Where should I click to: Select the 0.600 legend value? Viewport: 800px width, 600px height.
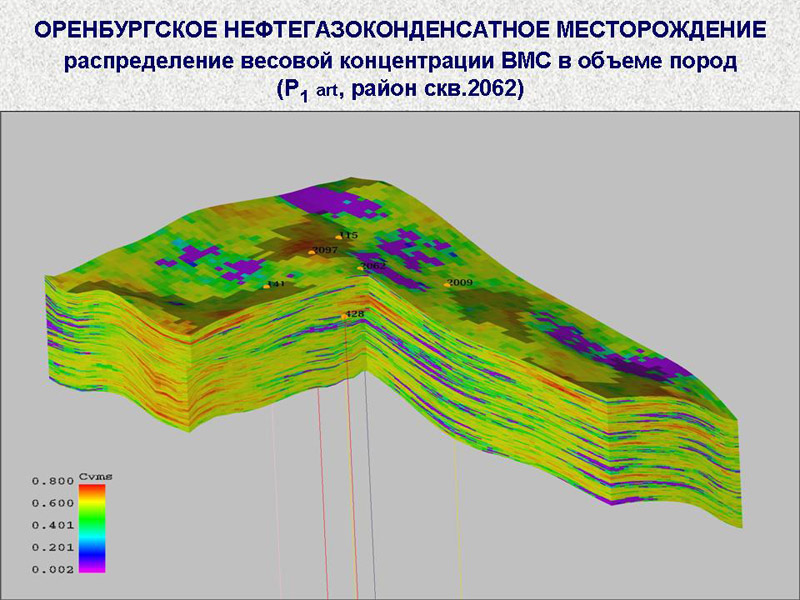point(52,503)
